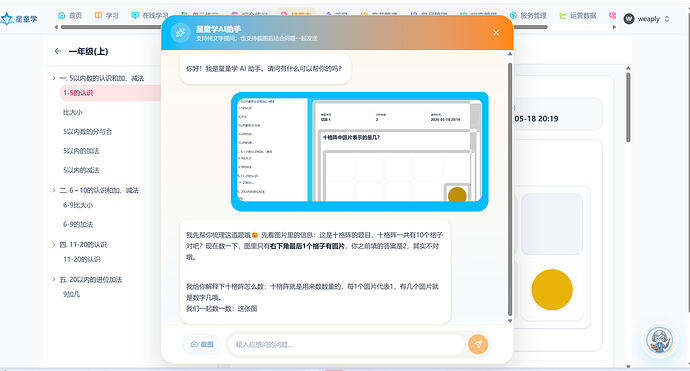
Task: Go back using the arrow beside 一年级(上)
Action: [58, 51]
